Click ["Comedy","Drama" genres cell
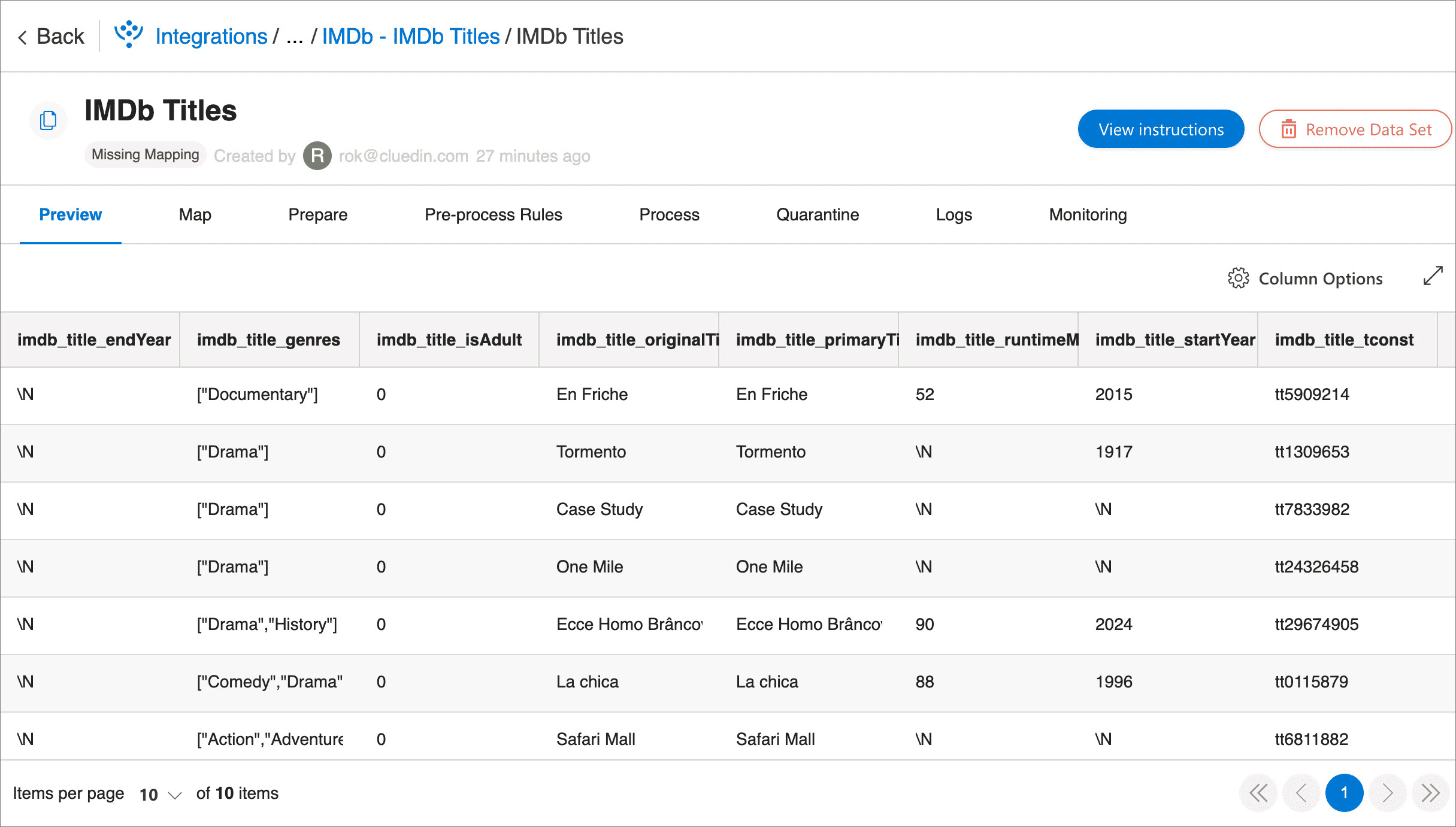Image resolution: width=1456 pixels, height=827 pixels. (x=270, y=681)
